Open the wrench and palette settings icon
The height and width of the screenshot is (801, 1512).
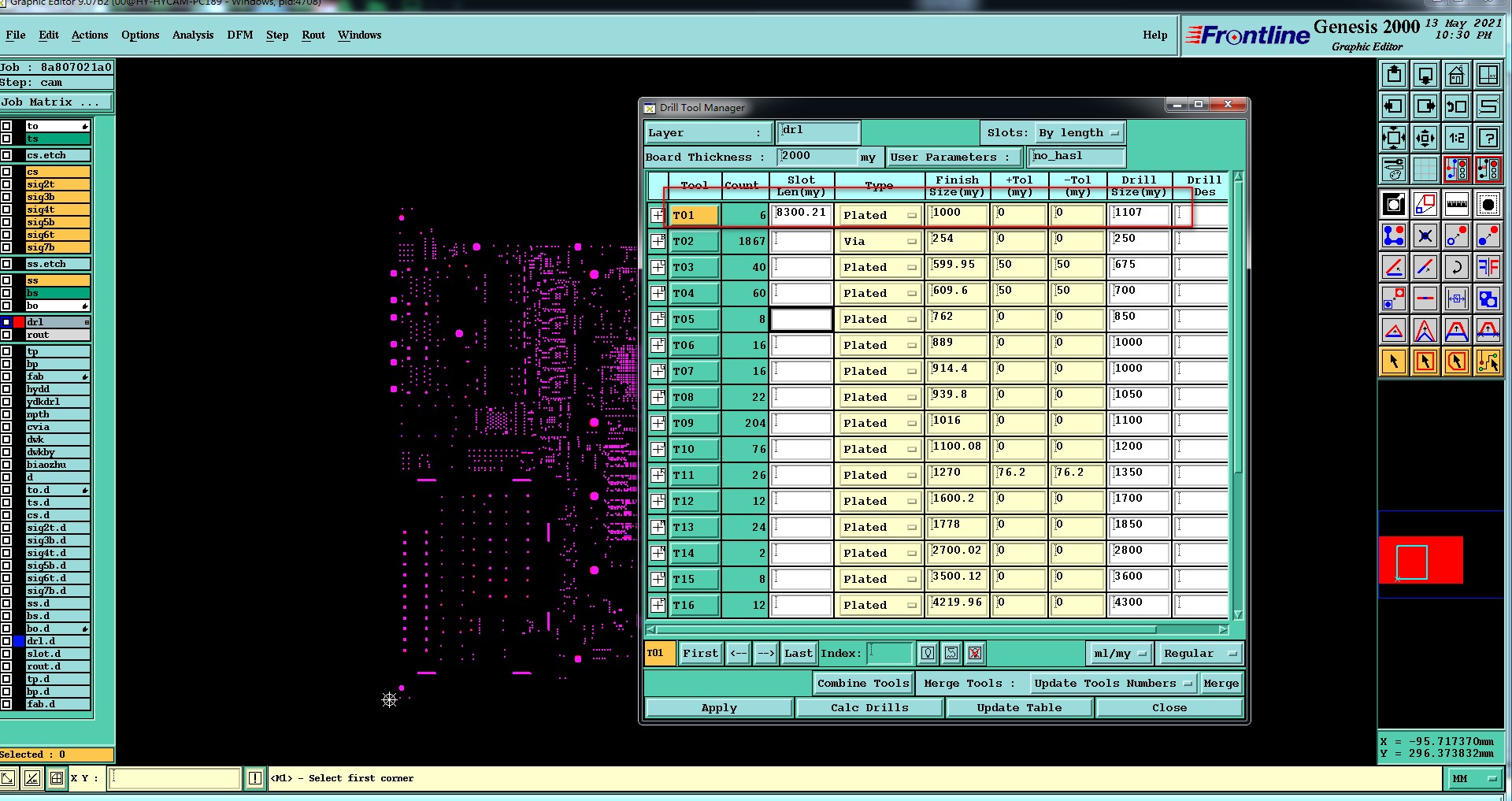click(x=1394, y=169)
